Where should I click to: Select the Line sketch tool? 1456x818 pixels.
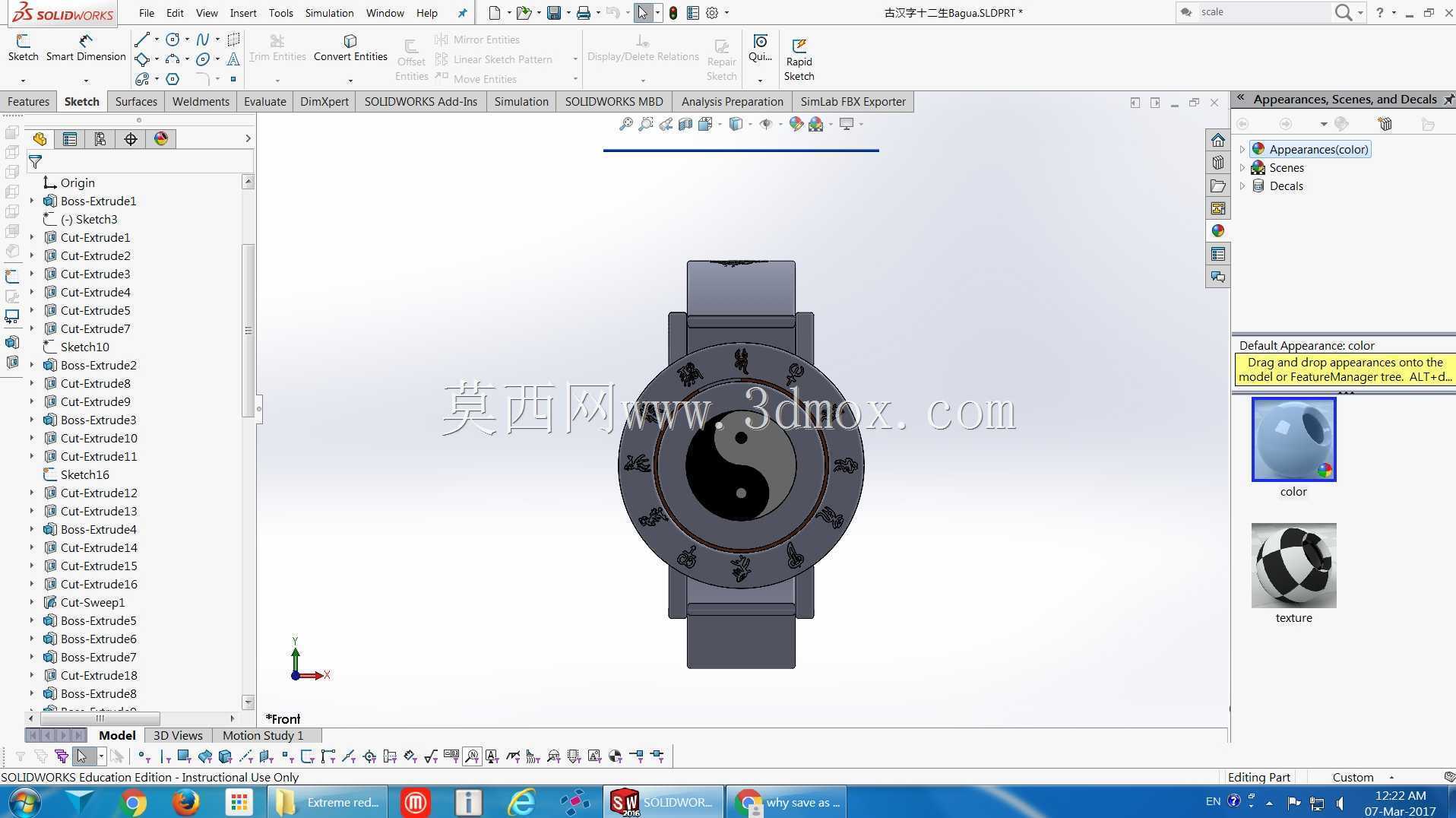point(142,40)
